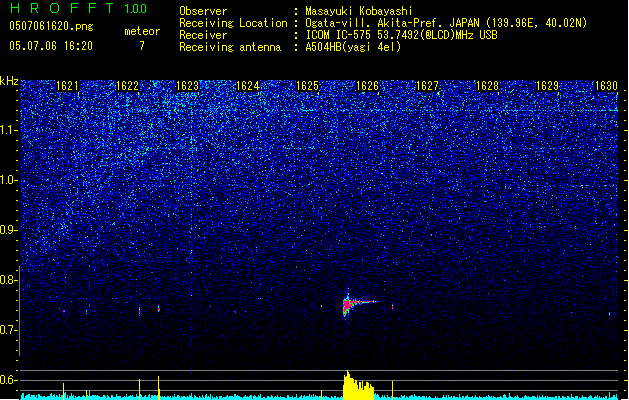Click the 'meteor' label

tap(142, 31)
